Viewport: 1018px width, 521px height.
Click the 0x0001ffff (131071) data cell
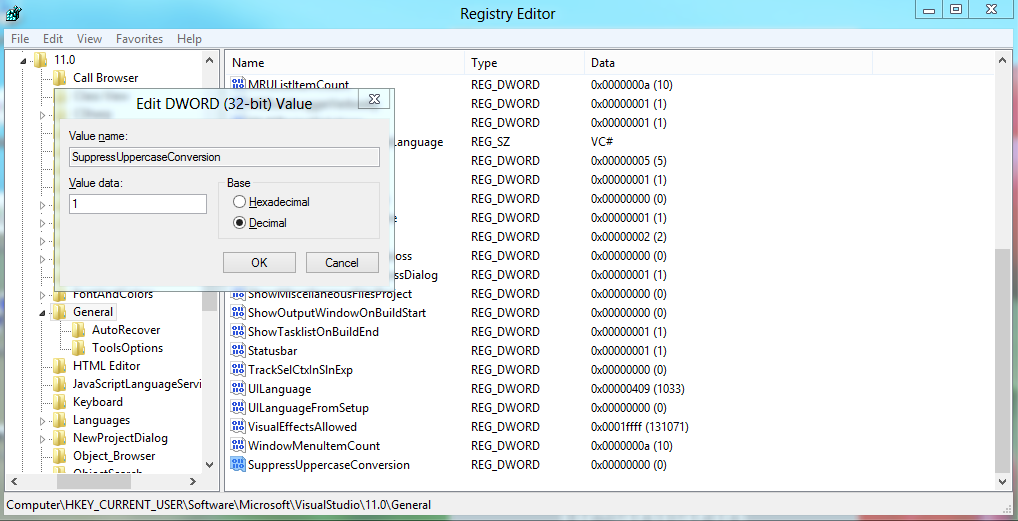point(639,427)
